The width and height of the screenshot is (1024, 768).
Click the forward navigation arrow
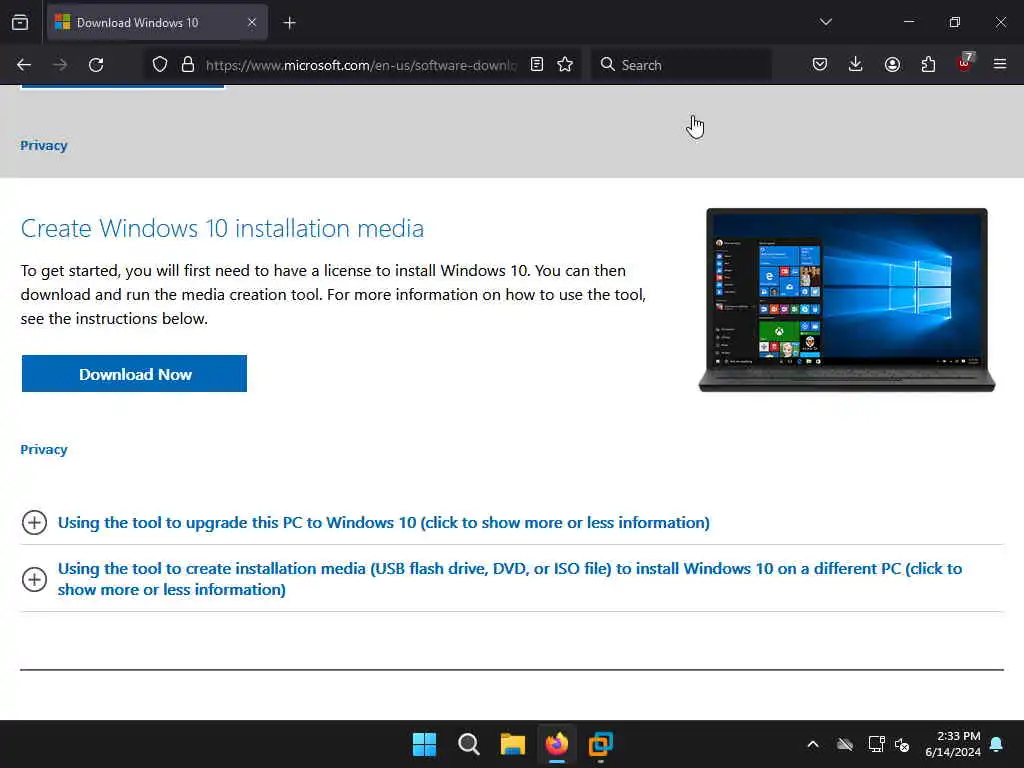tap(60, 65)
